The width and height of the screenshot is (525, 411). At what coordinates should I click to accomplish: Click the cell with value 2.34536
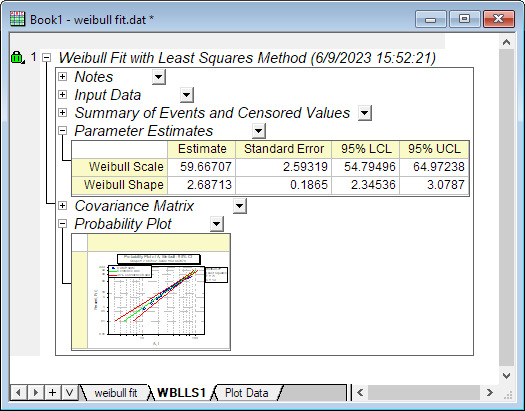point(366,185)
